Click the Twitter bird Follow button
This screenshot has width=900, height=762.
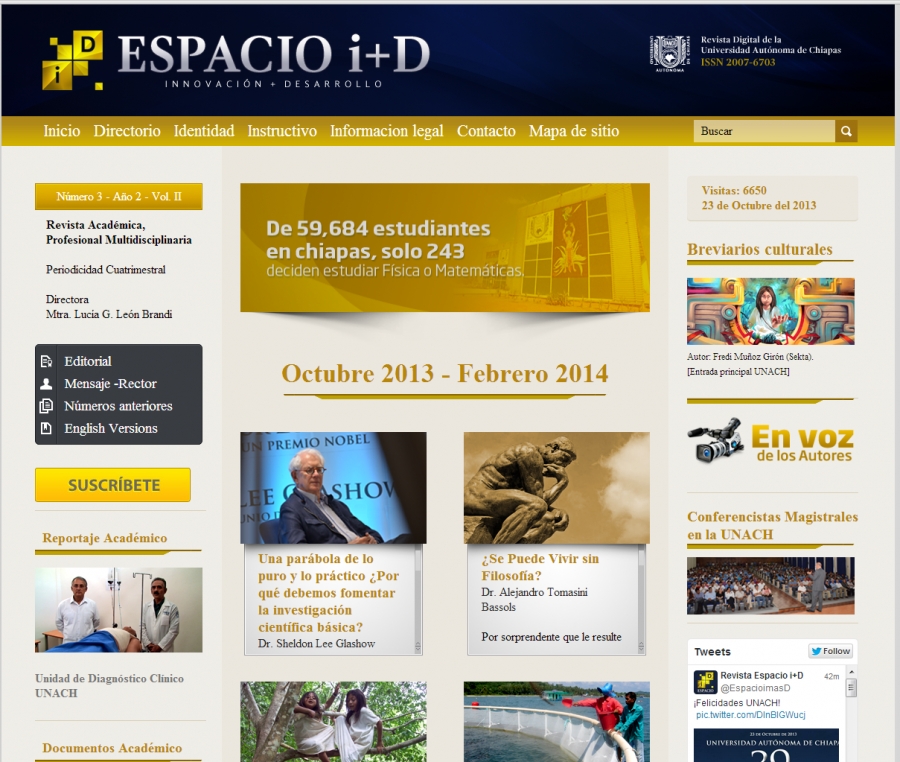831,651
